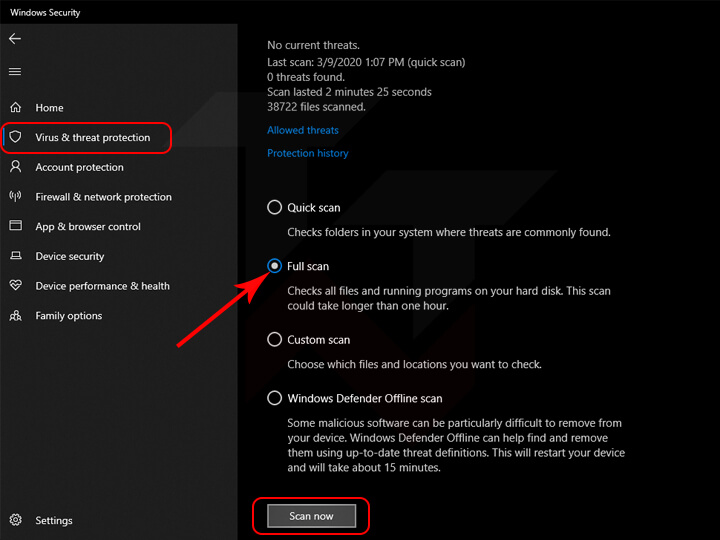The image size is (720, 540).
Task: Click the Scan now button
Action: click(311, 516)
